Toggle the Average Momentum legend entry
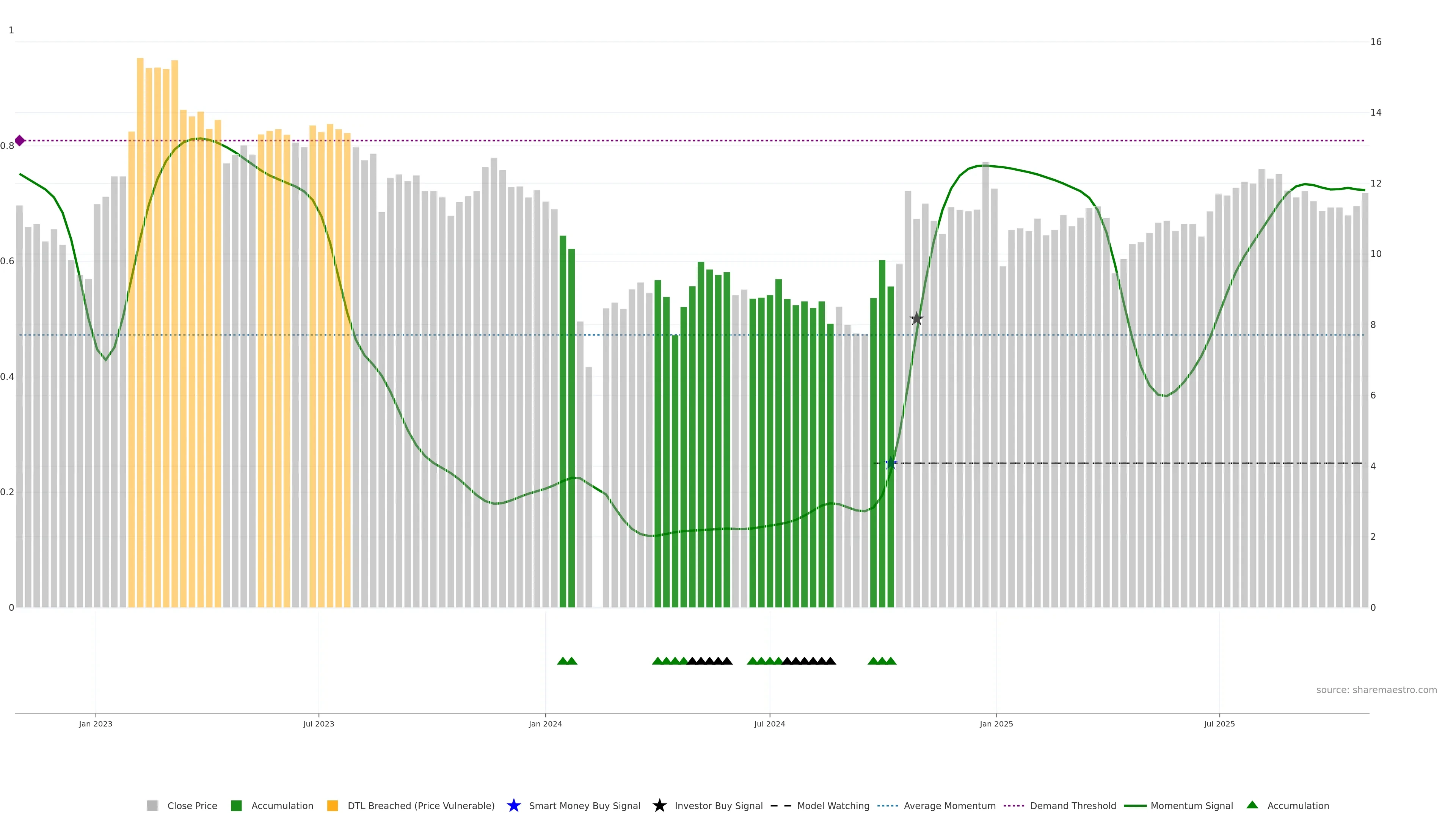This screenshot has width=1456, height=819. click(949, 805)
